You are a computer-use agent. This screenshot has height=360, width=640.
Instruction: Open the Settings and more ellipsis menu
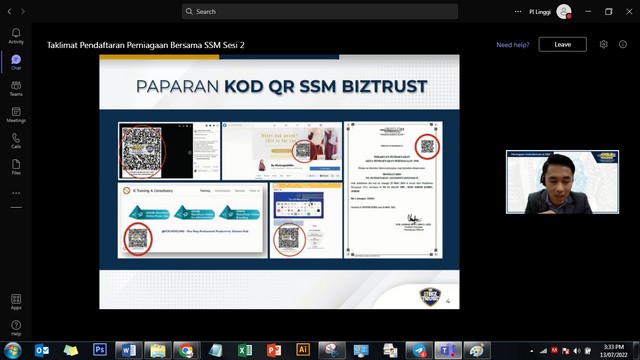tap(518, 11)
